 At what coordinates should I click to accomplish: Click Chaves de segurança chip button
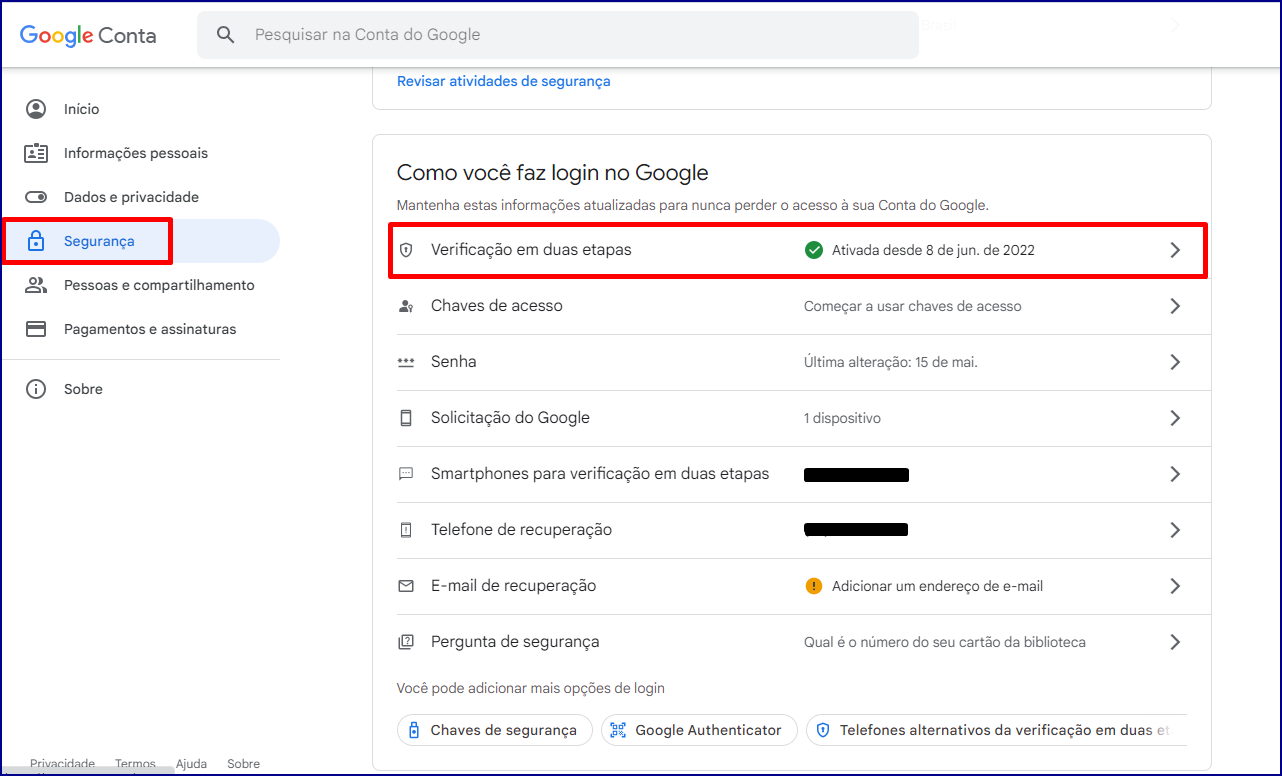pyautogui.click(x=495, y=730)
